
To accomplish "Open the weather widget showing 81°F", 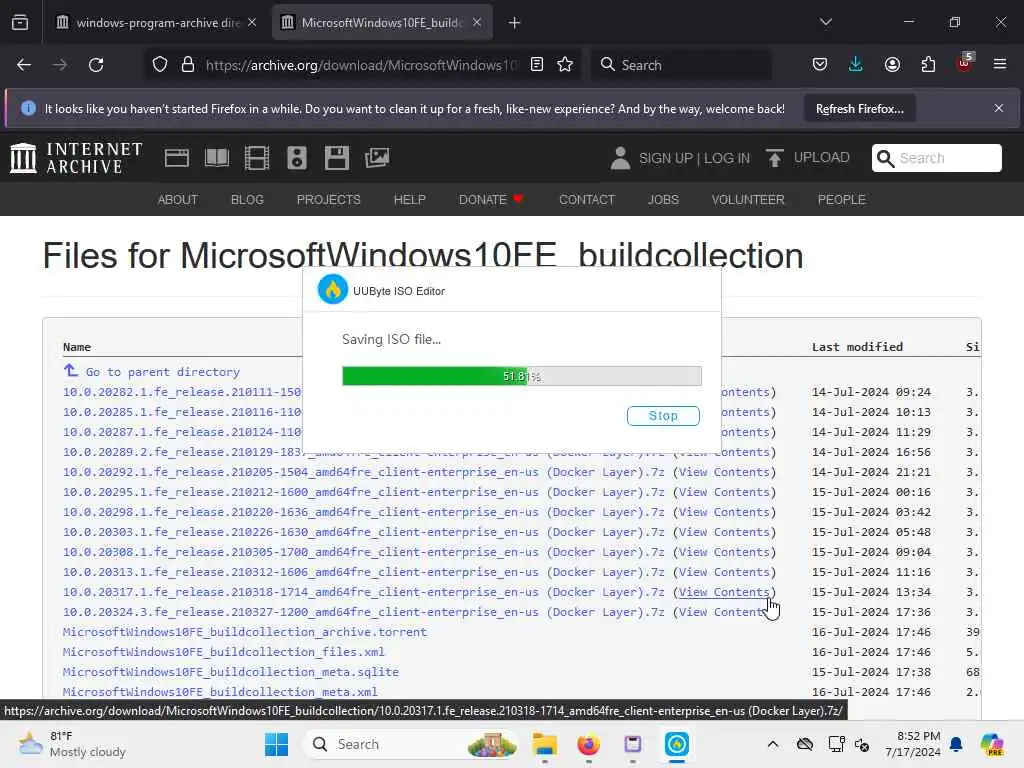I will (x=72, y=744).
